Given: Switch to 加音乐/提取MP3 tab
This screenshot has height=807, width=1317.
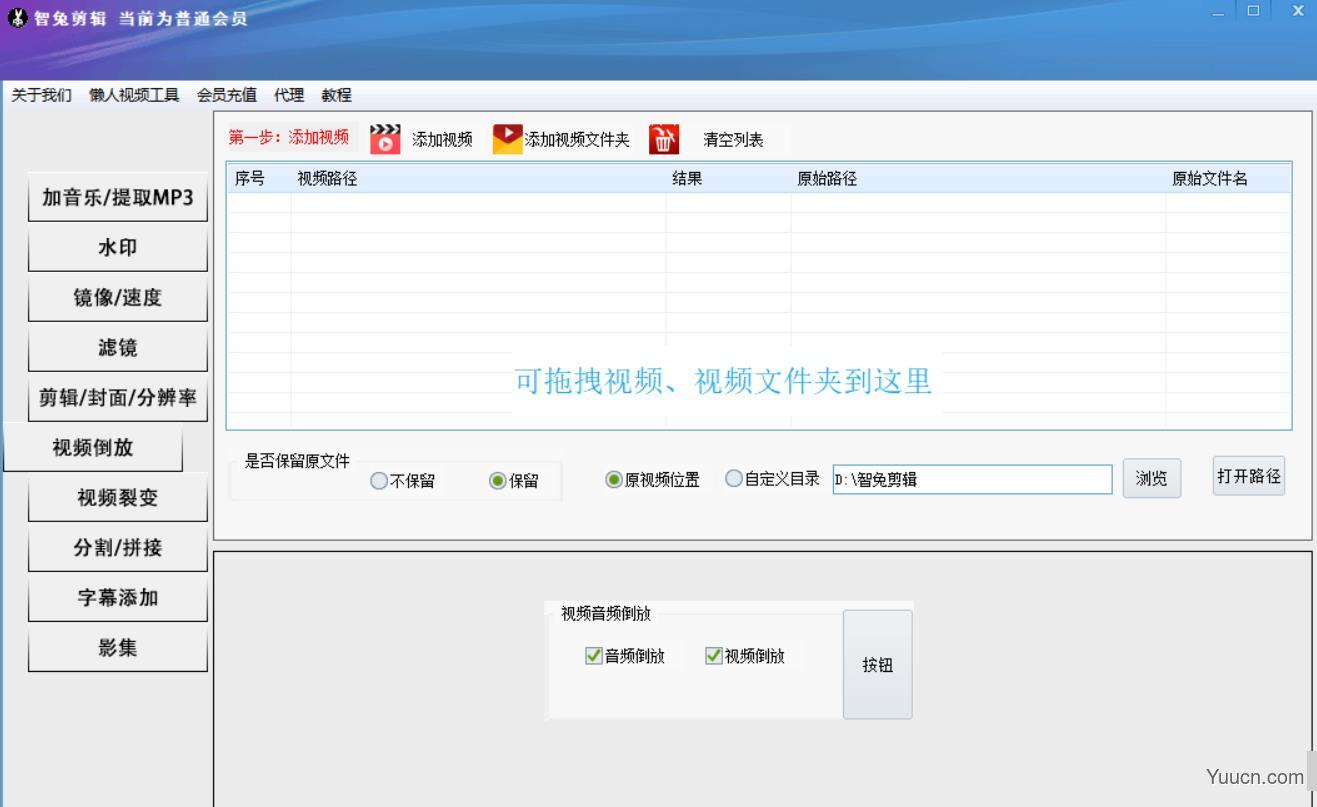Looking at the screenshot, I should coord(118,197).
